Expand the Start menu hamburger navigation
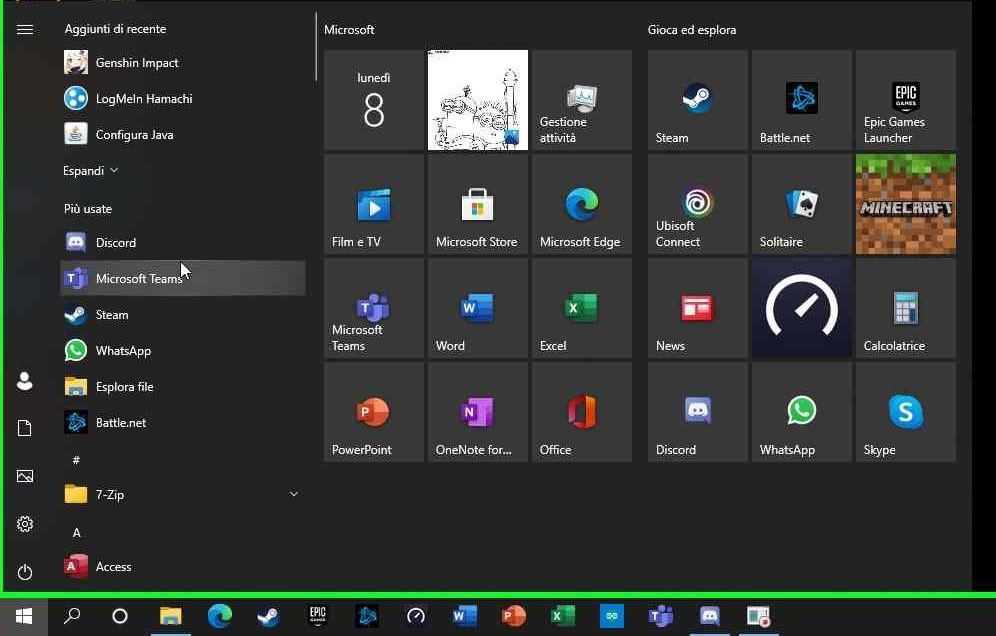 [25, 29]
